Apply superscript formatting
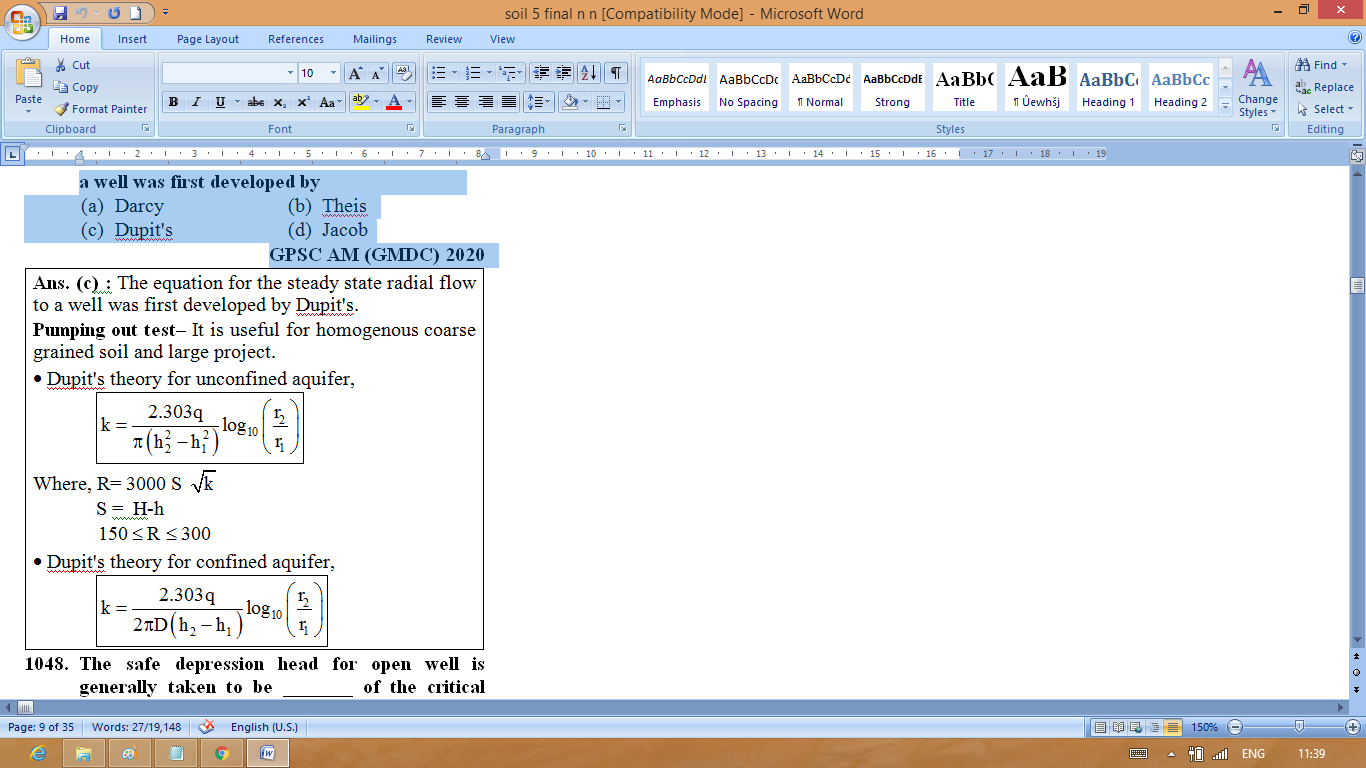The height and width of the screenshot is (768, 1366). click(303, 102)
